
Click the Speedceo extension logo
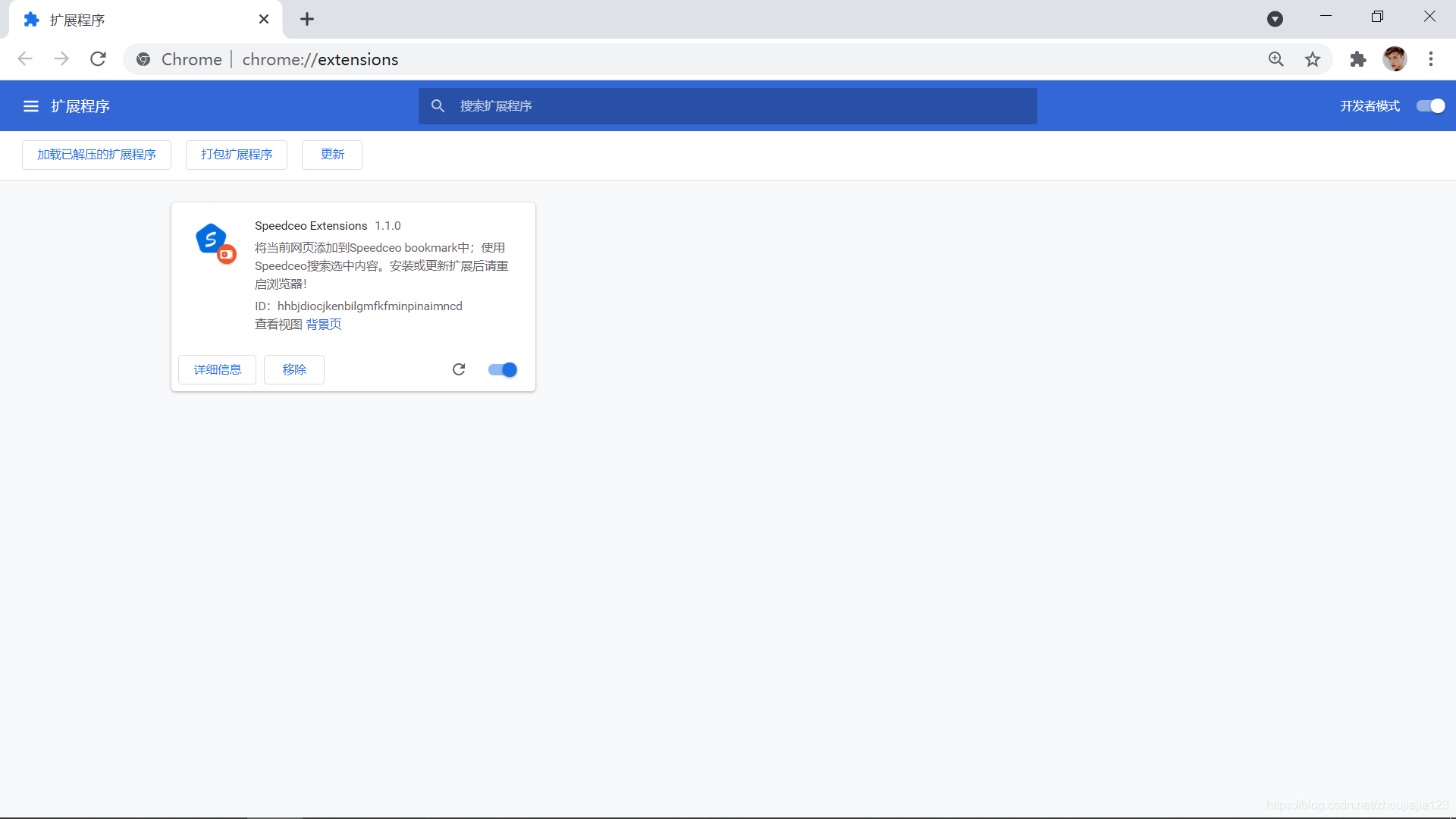(215, 243)
